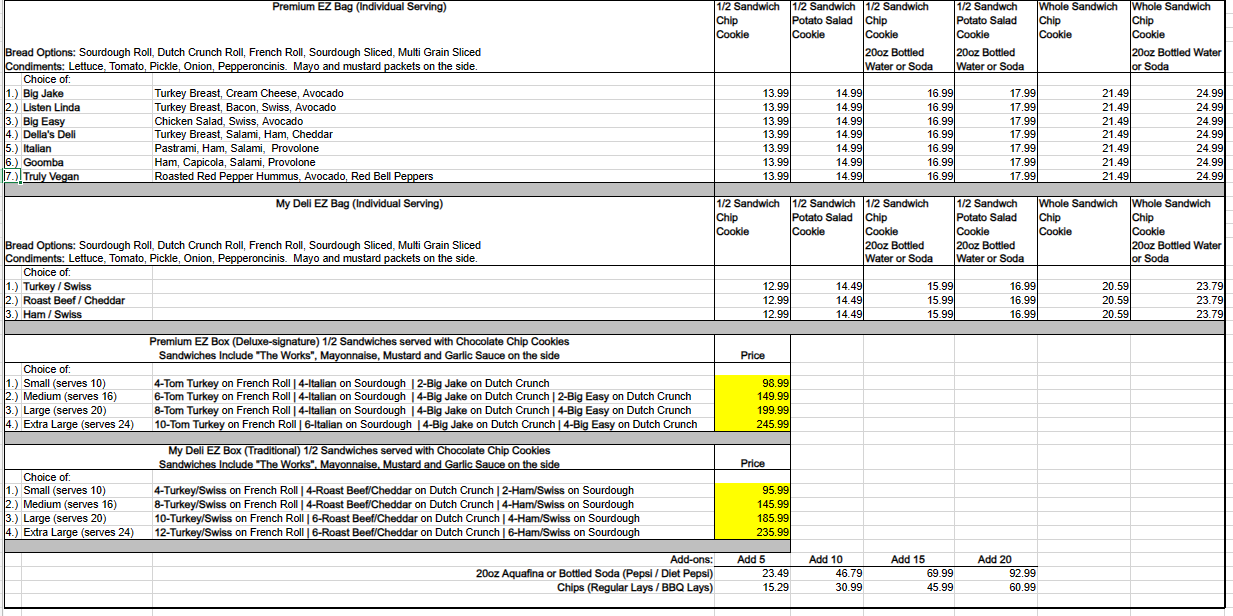Click the yellow 98.99 price cell
This screenshot has width=1233, height=616.
(x=752, y=383)
